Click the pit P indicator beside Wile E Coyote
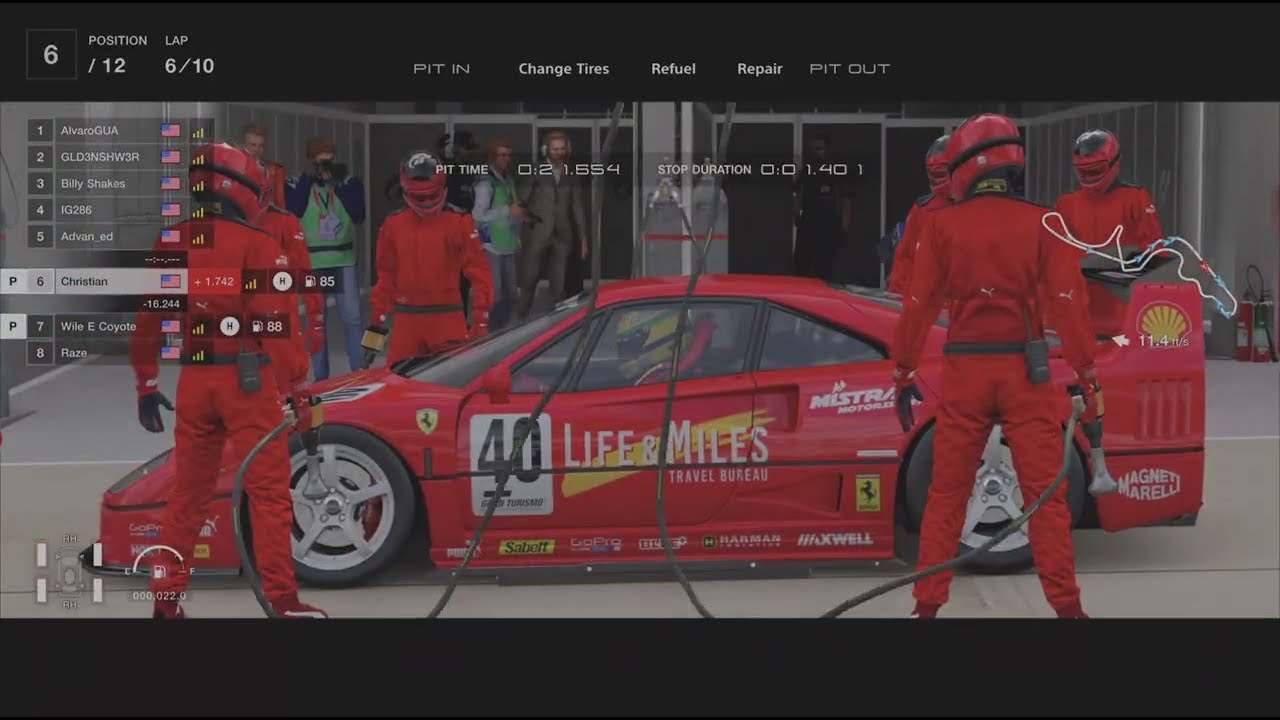Screen dimensions: 1280x720 pos(13,326)
